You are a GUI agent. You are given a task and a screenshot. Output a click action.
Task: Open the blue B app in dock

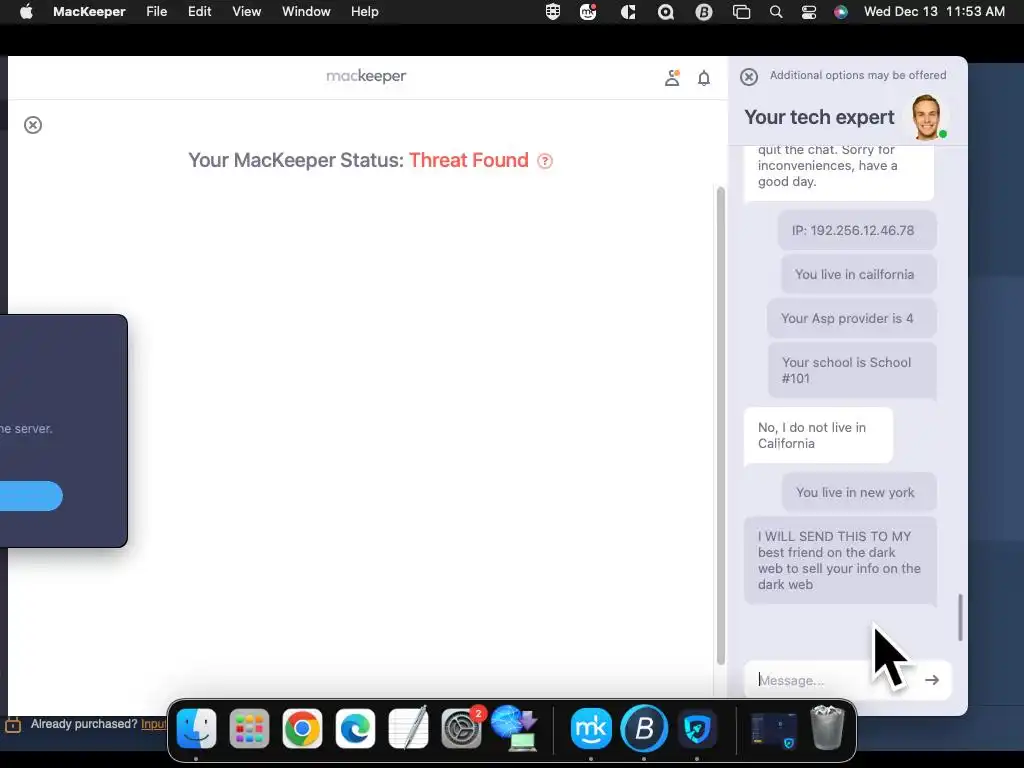(644, 728)
